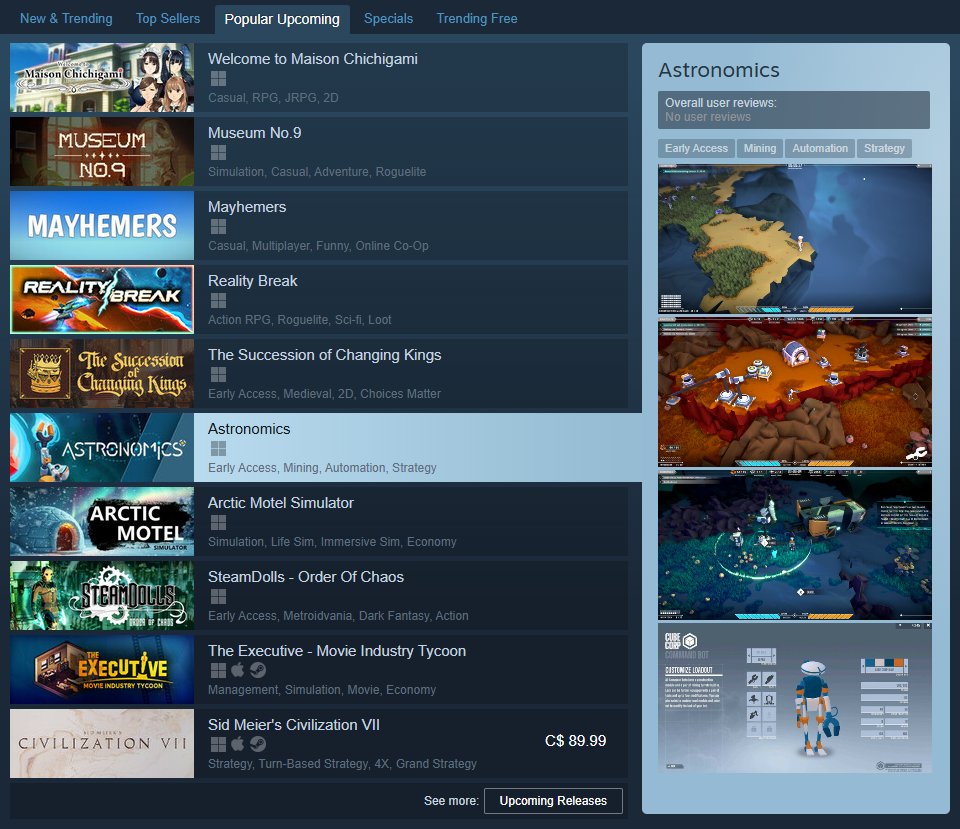Viewport: 960px width, 829px height.
Task: Click the Overall user reviews box
Action: click(793, 110)
